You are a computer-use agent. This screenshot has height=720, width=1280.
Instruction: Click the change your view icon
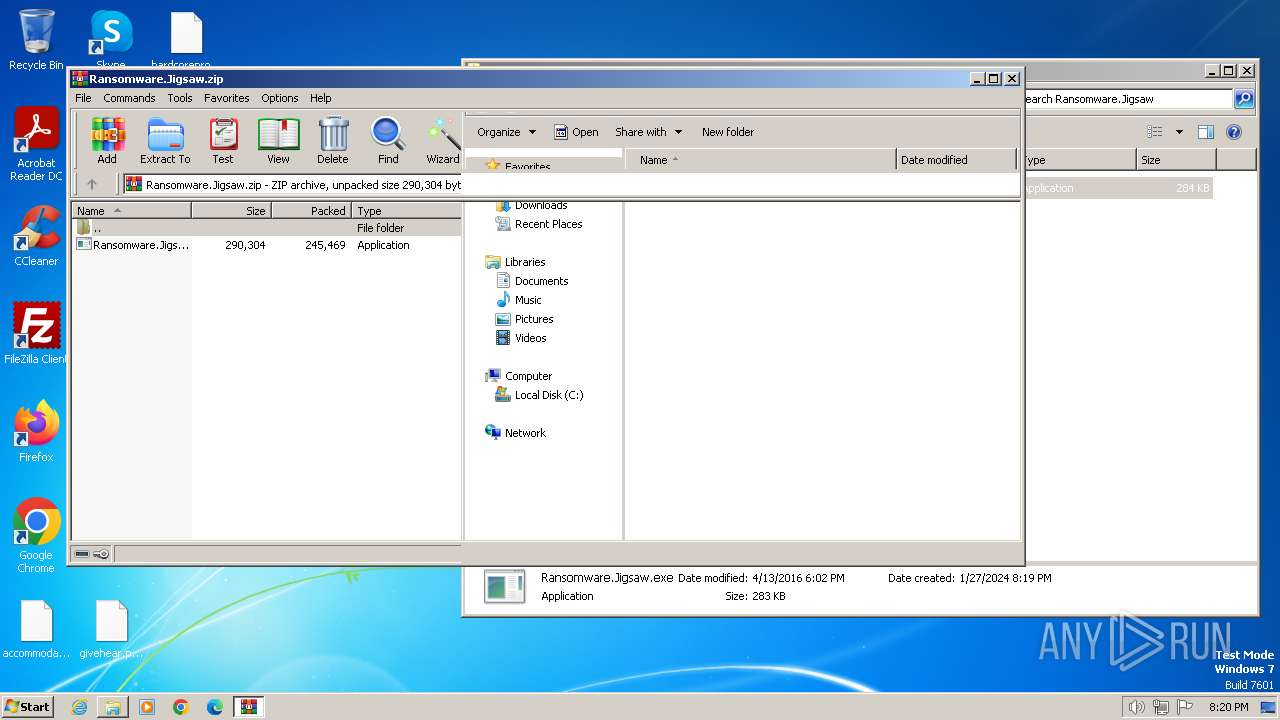[x=1155, y=132]
